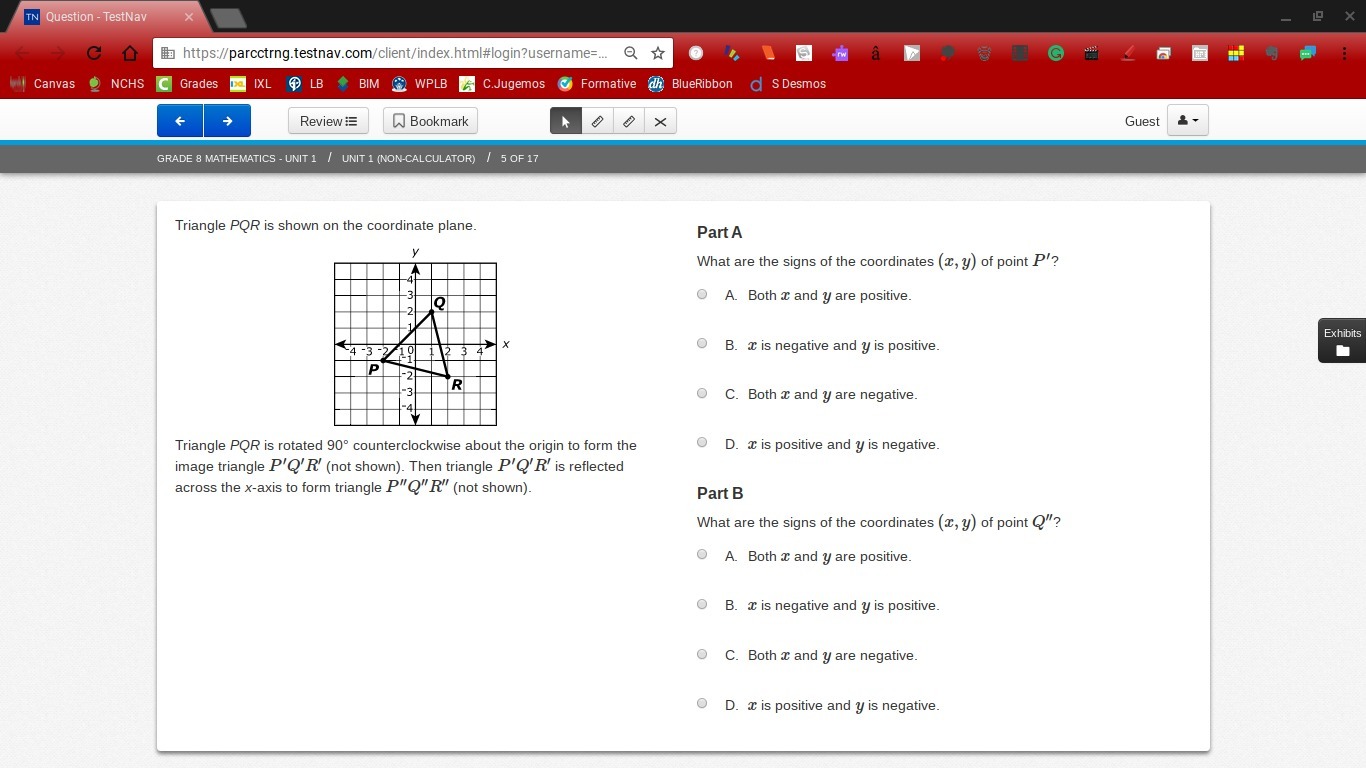The height and width of the screenshot is (768, 1366).
Task: Part B: choose B, x negative y positive
Action: click(x=702, y=605)
